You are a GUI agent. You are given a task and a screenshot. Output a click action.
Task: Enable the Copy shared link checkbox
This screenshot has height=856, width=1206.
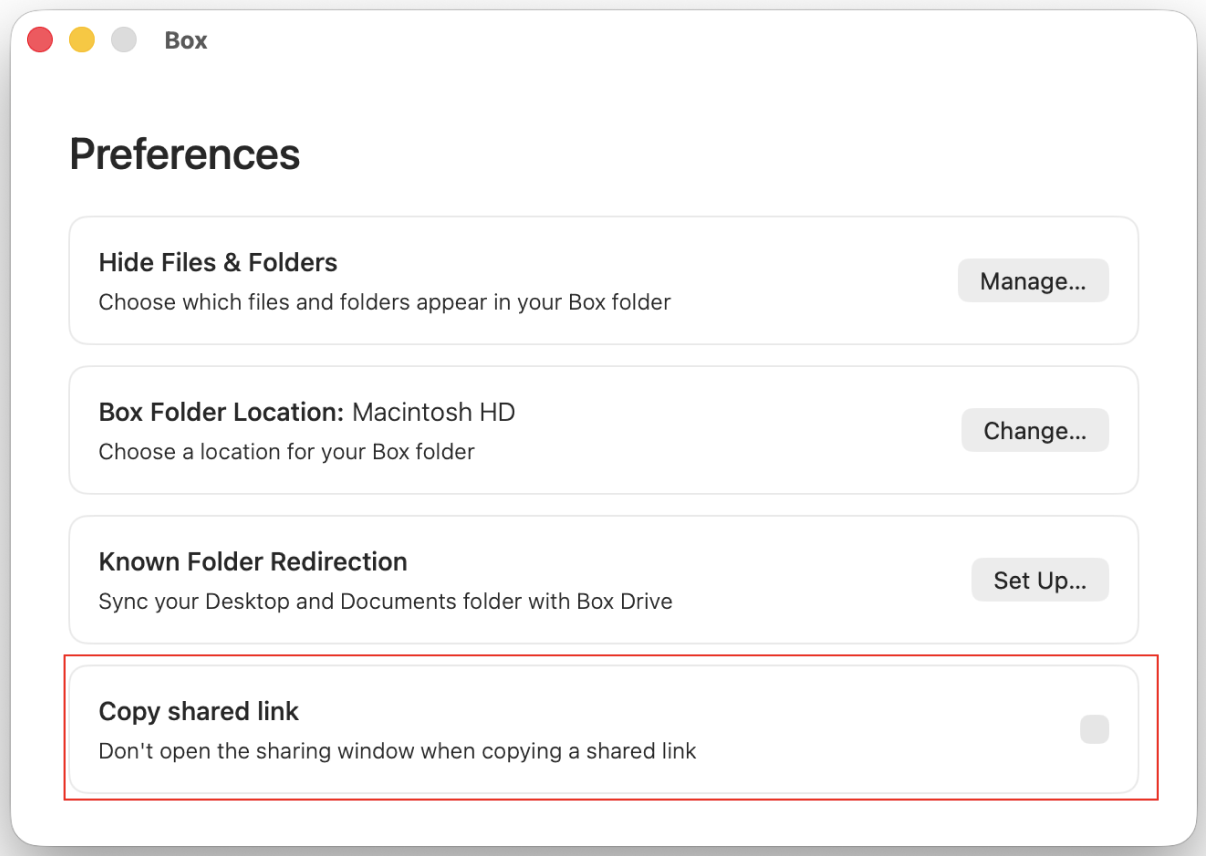point(1095,729)
